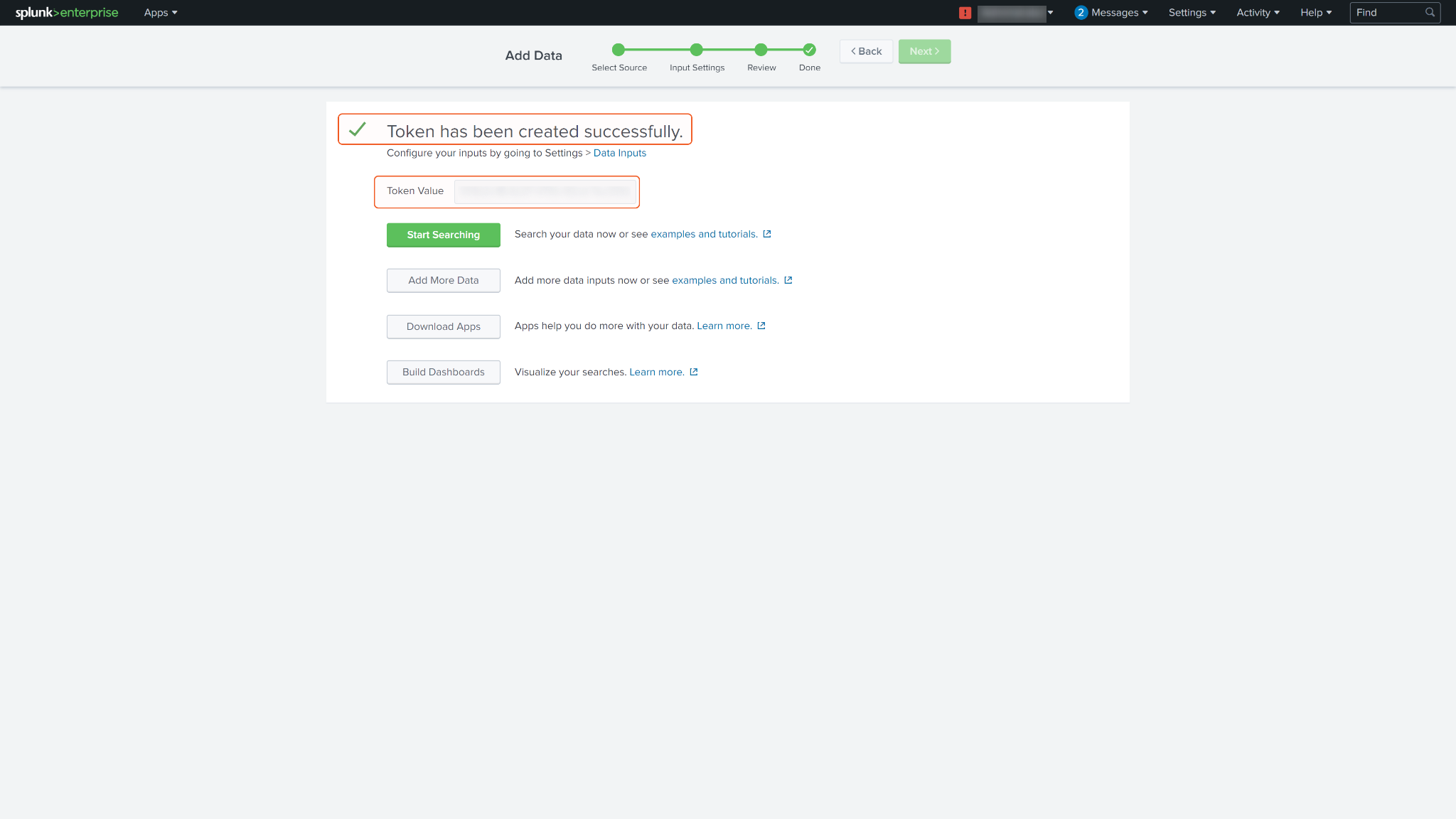Click the Select Source progress step dot
1456x819 pixels.
(619, 50)
